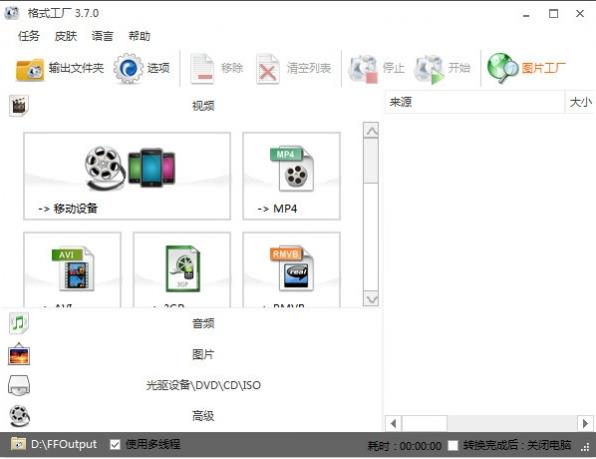
Task: Click the format list vertical scrollbar thumb
Action: [x=371, y=161]
